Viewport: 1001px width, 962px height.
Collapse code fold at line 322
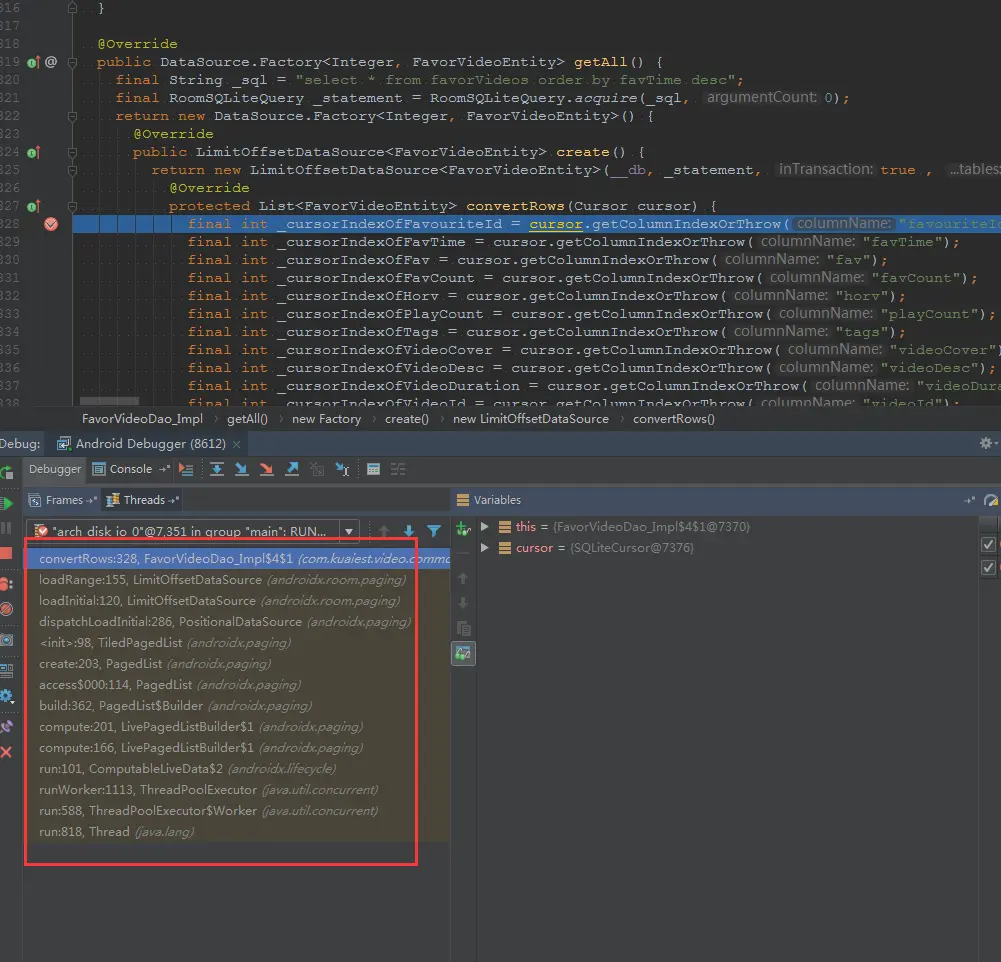coord(72,116)
